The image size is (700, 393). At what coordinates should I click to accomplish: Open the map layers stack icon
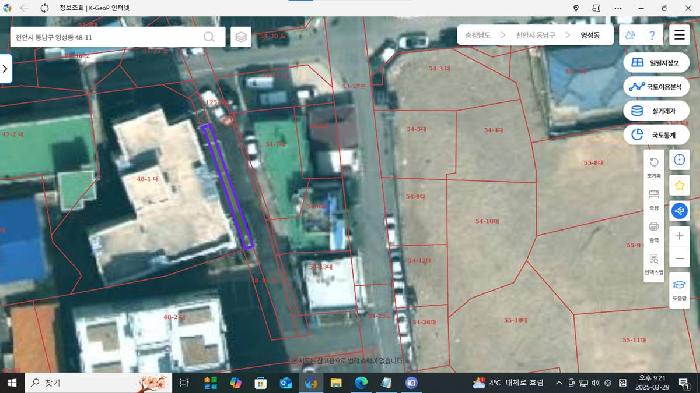(x=241, y=37)
